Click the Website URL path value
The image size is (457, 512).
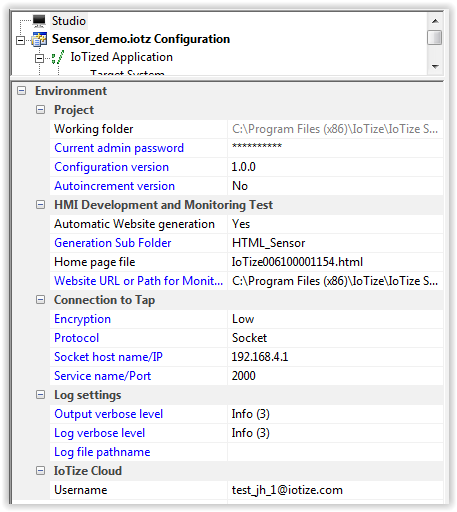pyautogui.click(x=335, y=281)
